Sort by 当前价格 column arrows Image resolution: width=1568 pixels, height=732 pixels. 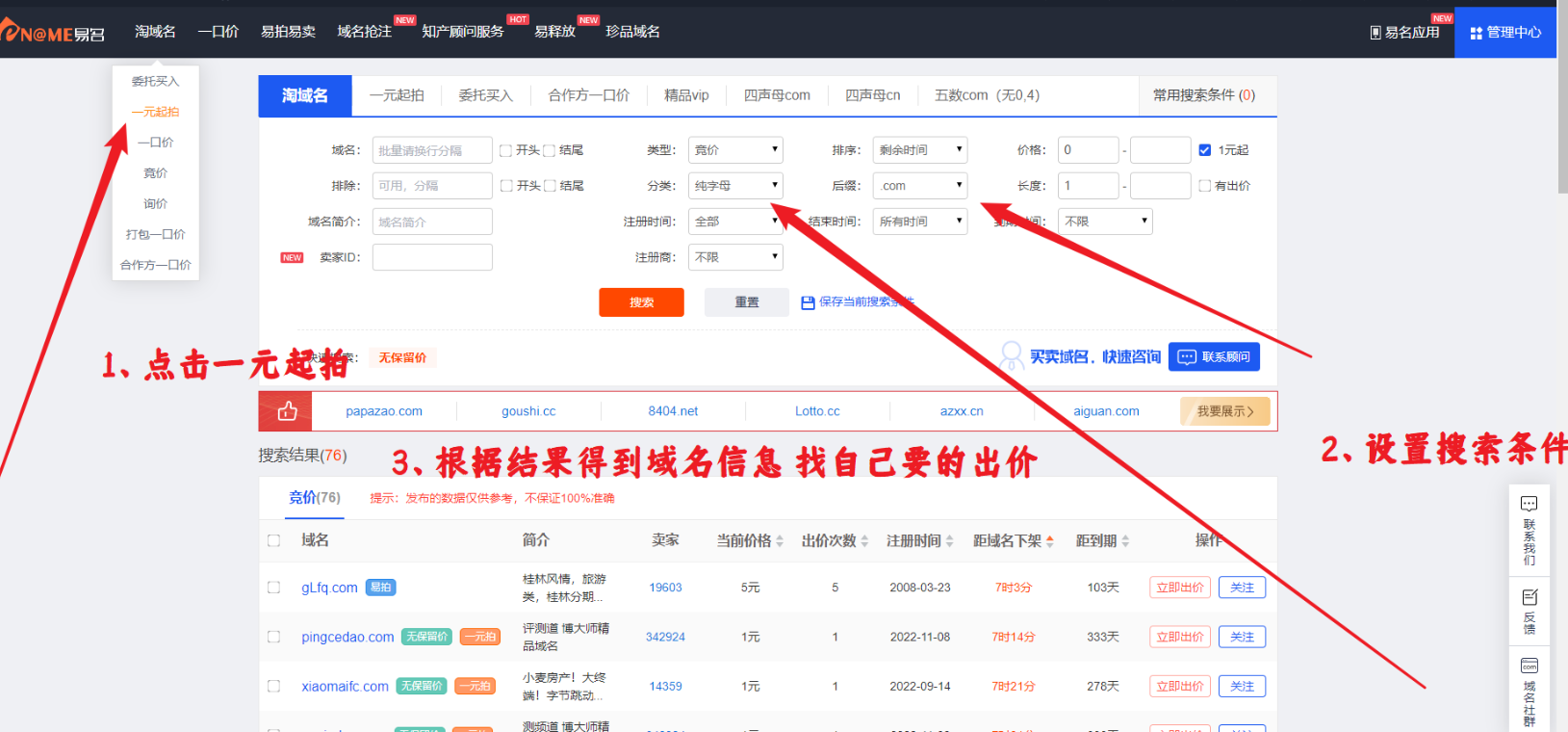[780, 541]
